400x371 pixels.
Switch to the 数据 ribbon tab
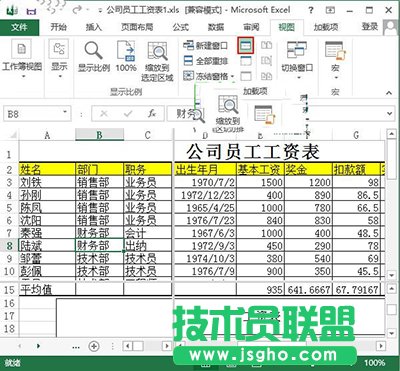click(x=216, y=27)
